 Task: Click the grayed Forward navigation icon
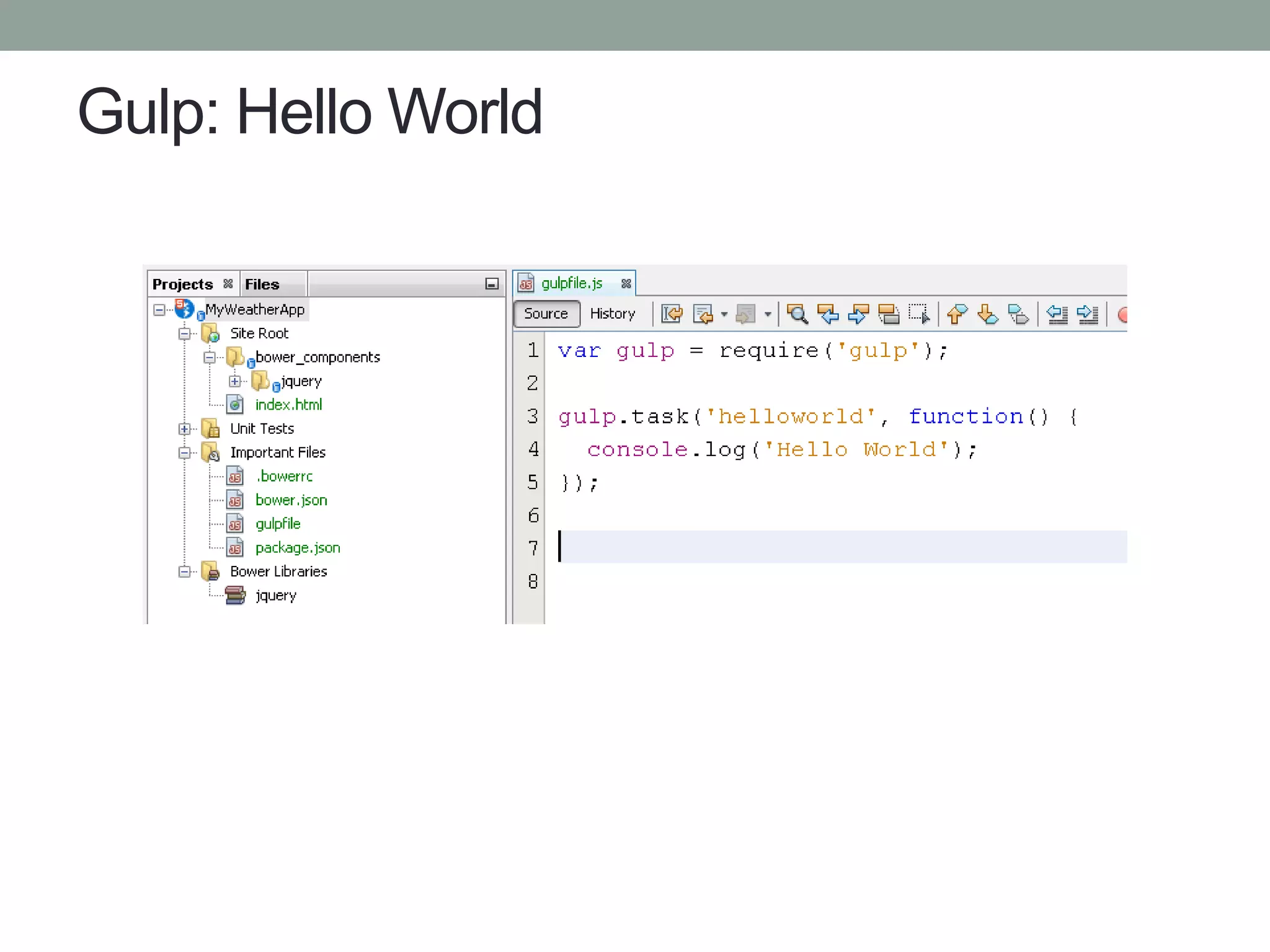[x=745, y=314]
